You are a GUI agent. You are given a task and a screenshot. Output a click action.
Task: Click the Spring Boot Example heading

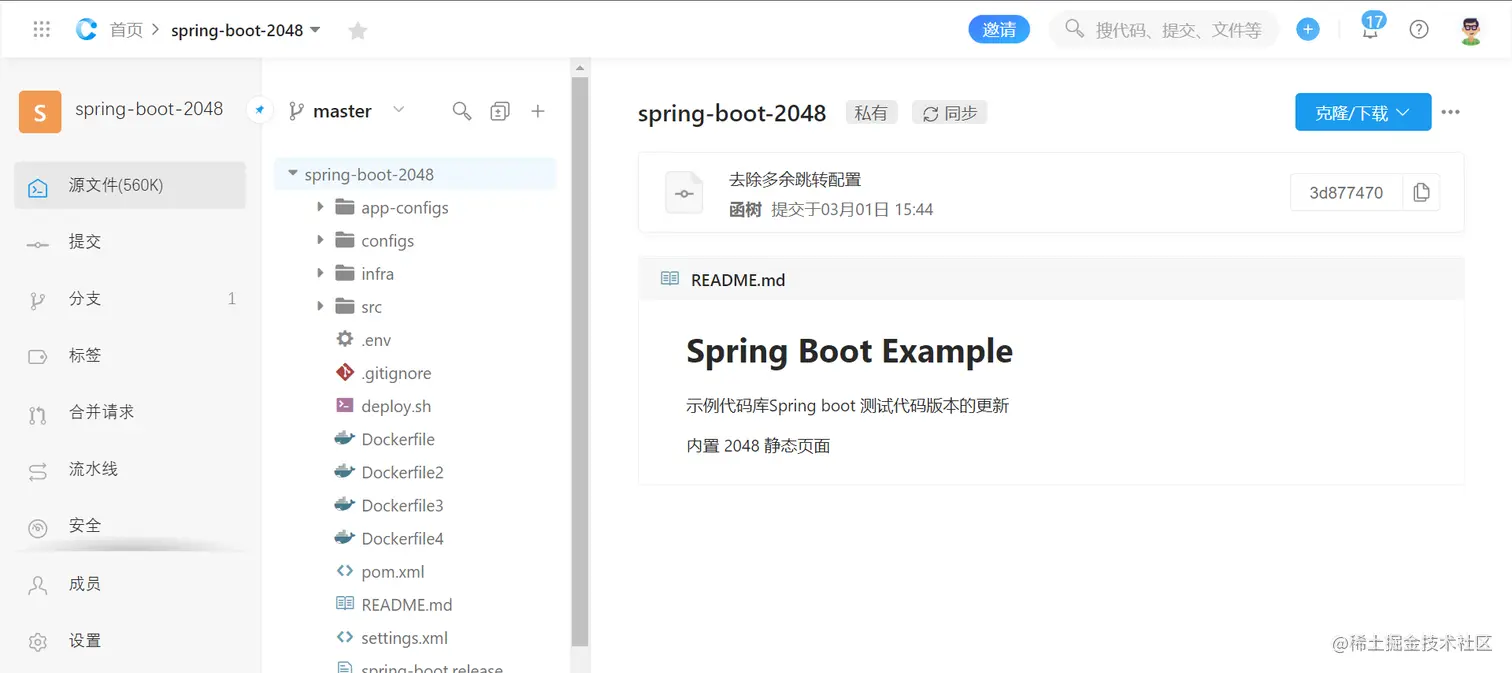tap(849, 351)
